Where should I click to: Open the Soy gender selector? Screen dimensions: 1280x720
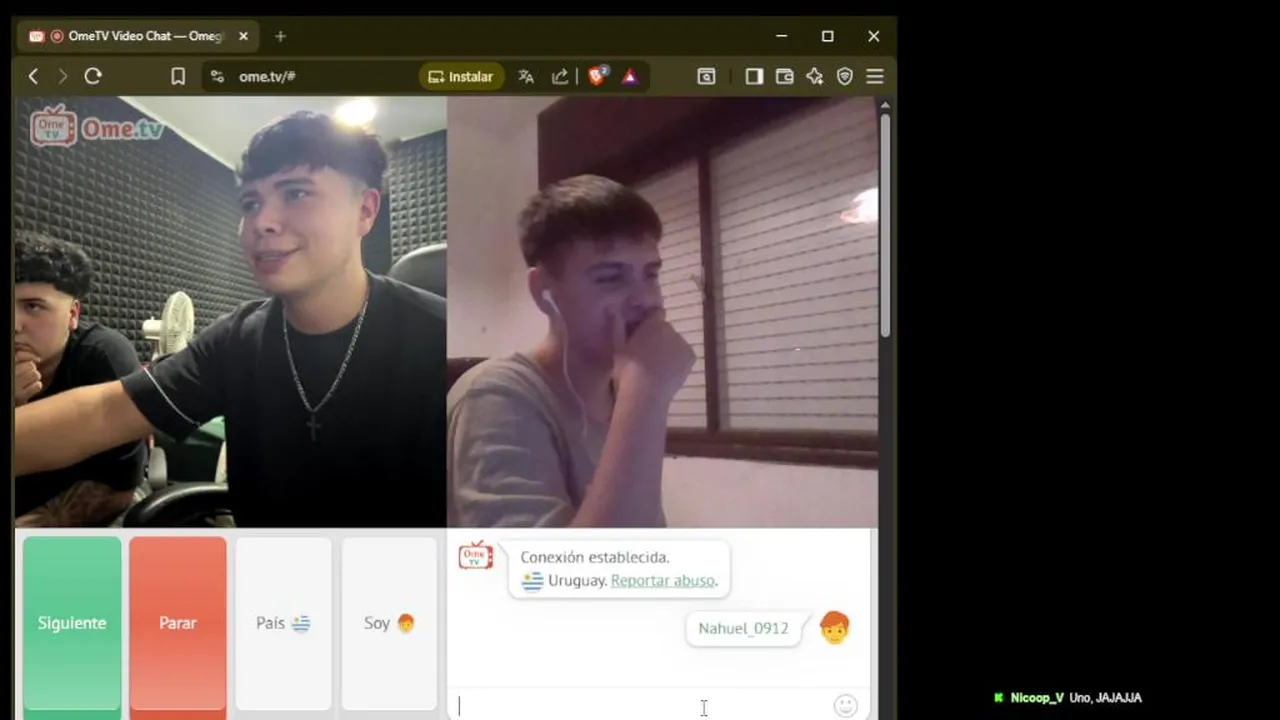[x=389, y=623]
